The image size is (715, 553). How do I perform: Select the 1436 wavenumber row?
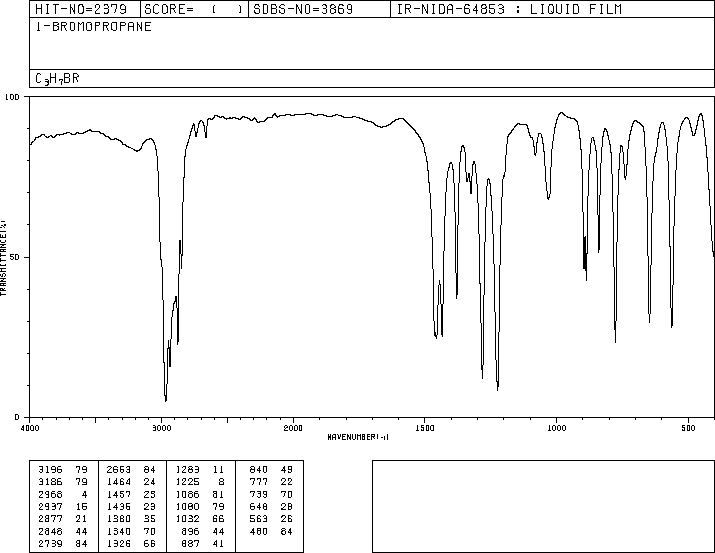pos(131,506)
